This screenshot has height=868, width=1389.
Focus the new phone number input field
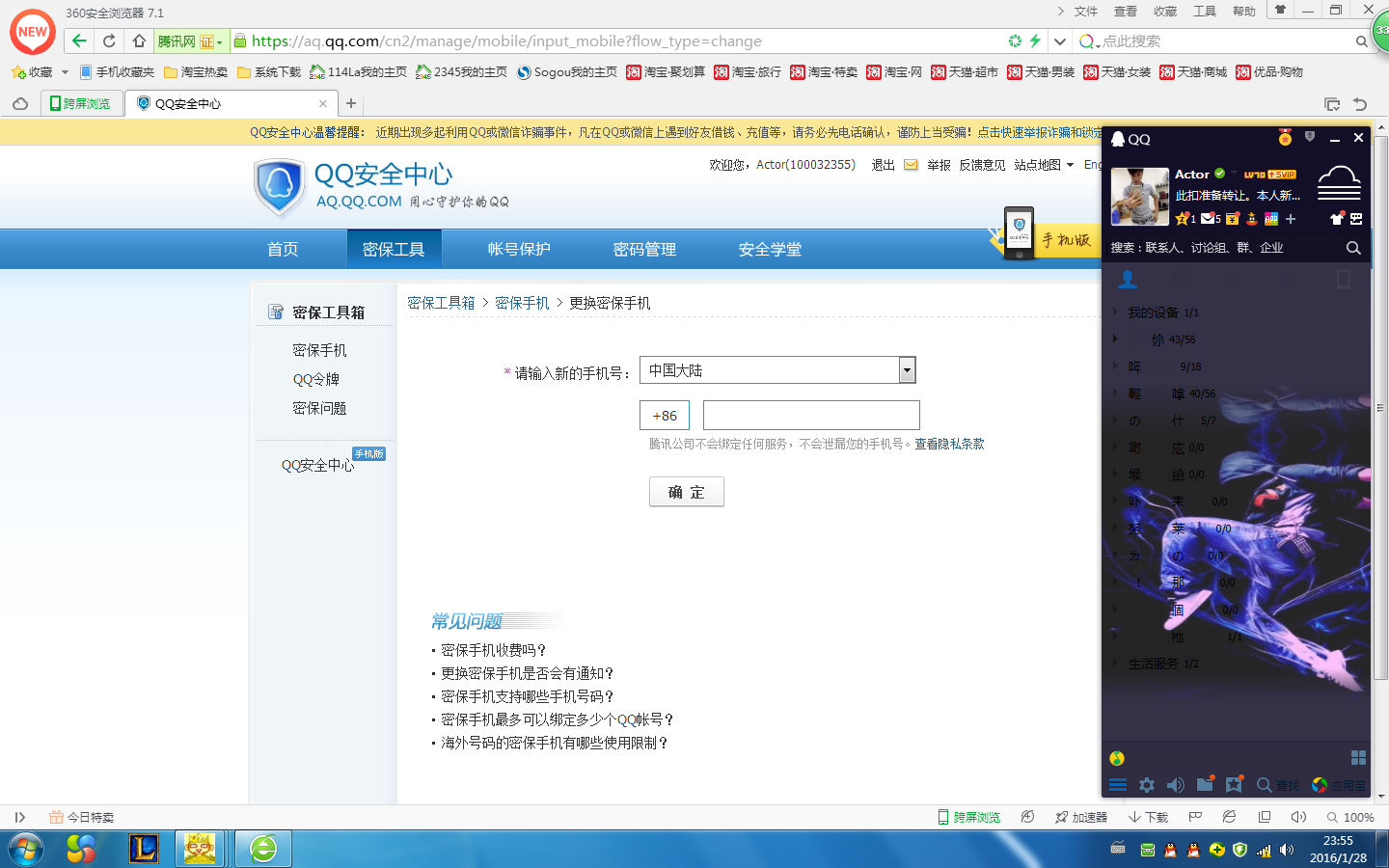(x=811, y=415)
